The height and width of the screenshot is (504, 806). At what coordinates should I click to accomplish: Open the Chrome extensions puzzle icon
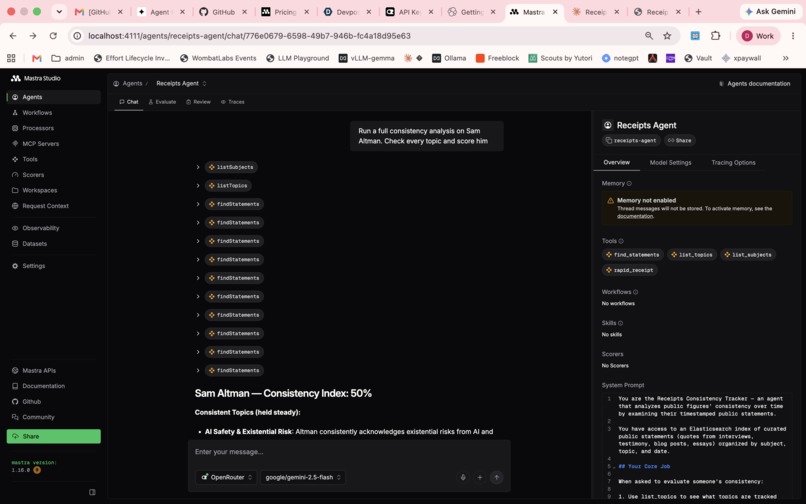click(716, 36)
